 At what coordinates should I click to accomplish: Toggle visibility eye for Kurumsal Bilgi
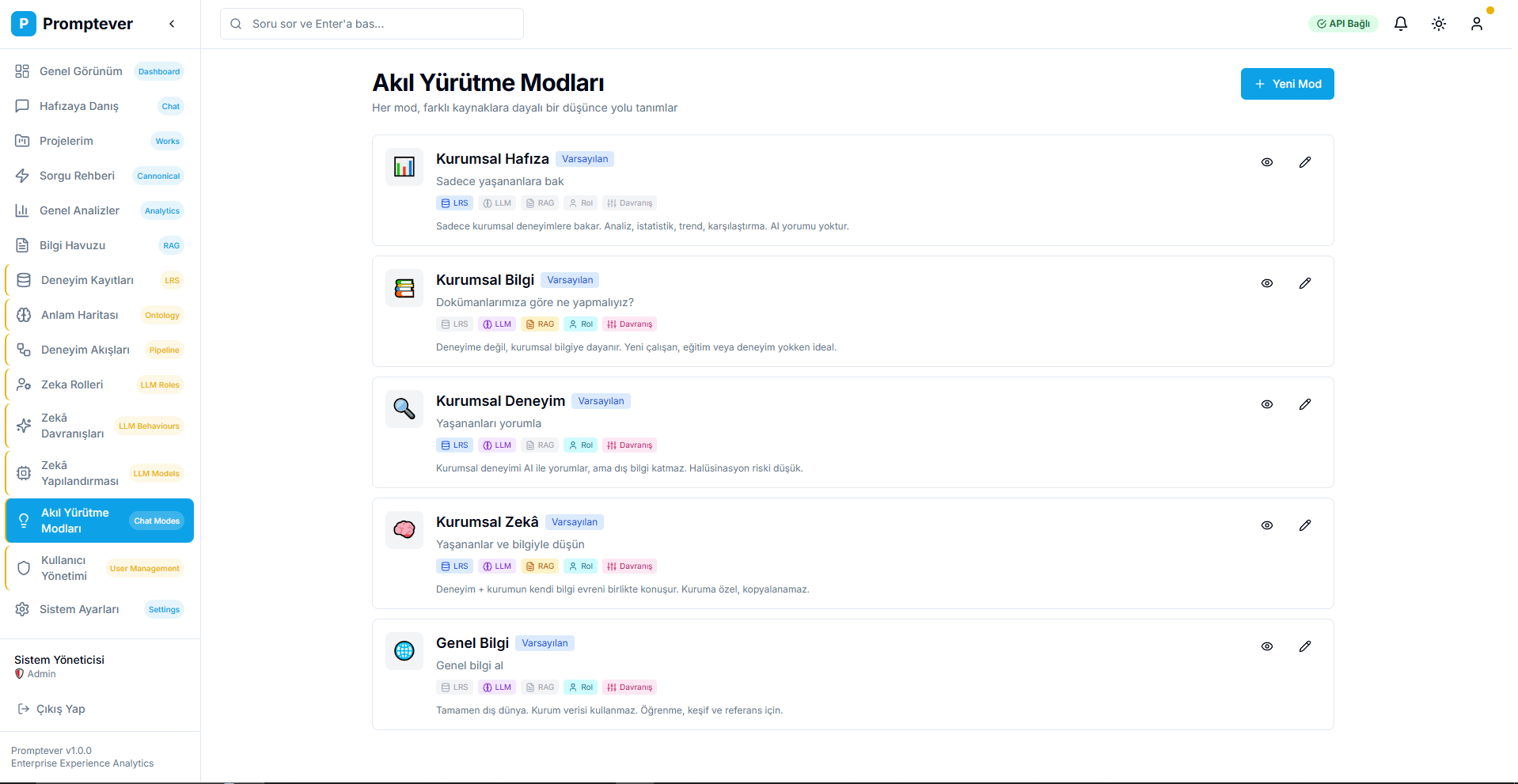[x=1266, y=283]
